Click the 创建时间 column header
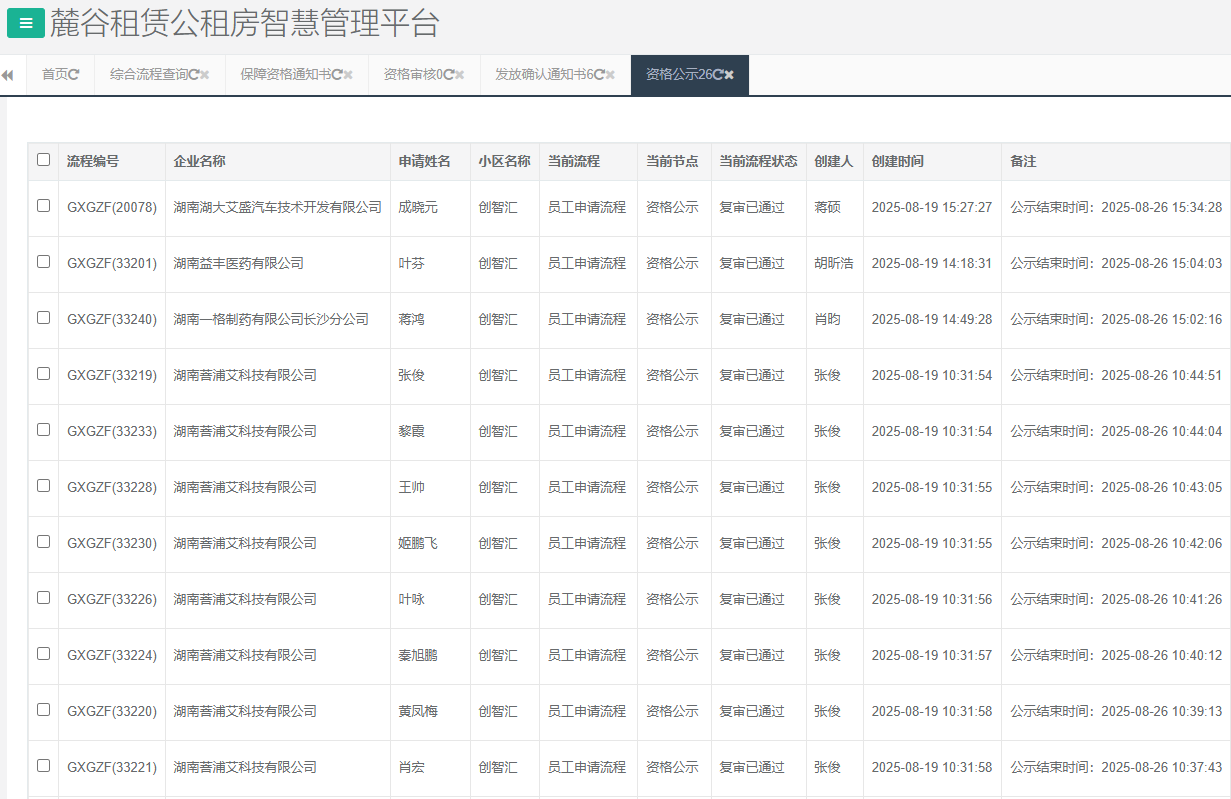This screenshot has width=1231, height=799. [897, 161]
